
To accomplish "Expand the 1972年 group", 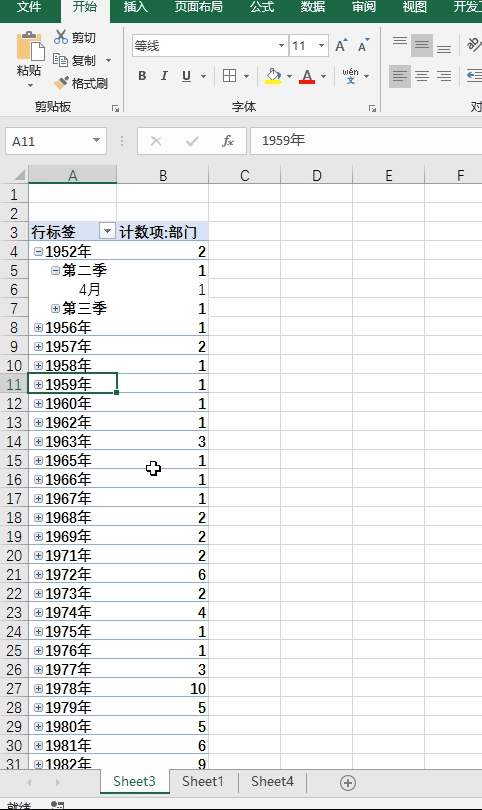I will point(38,574).
